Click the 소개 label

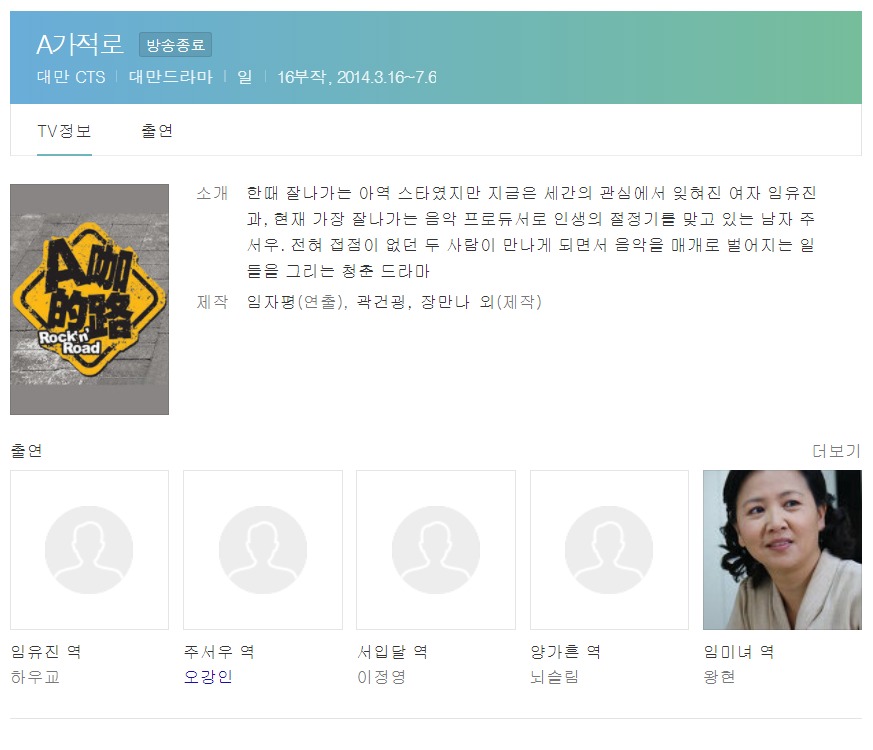tap(212, 193)
